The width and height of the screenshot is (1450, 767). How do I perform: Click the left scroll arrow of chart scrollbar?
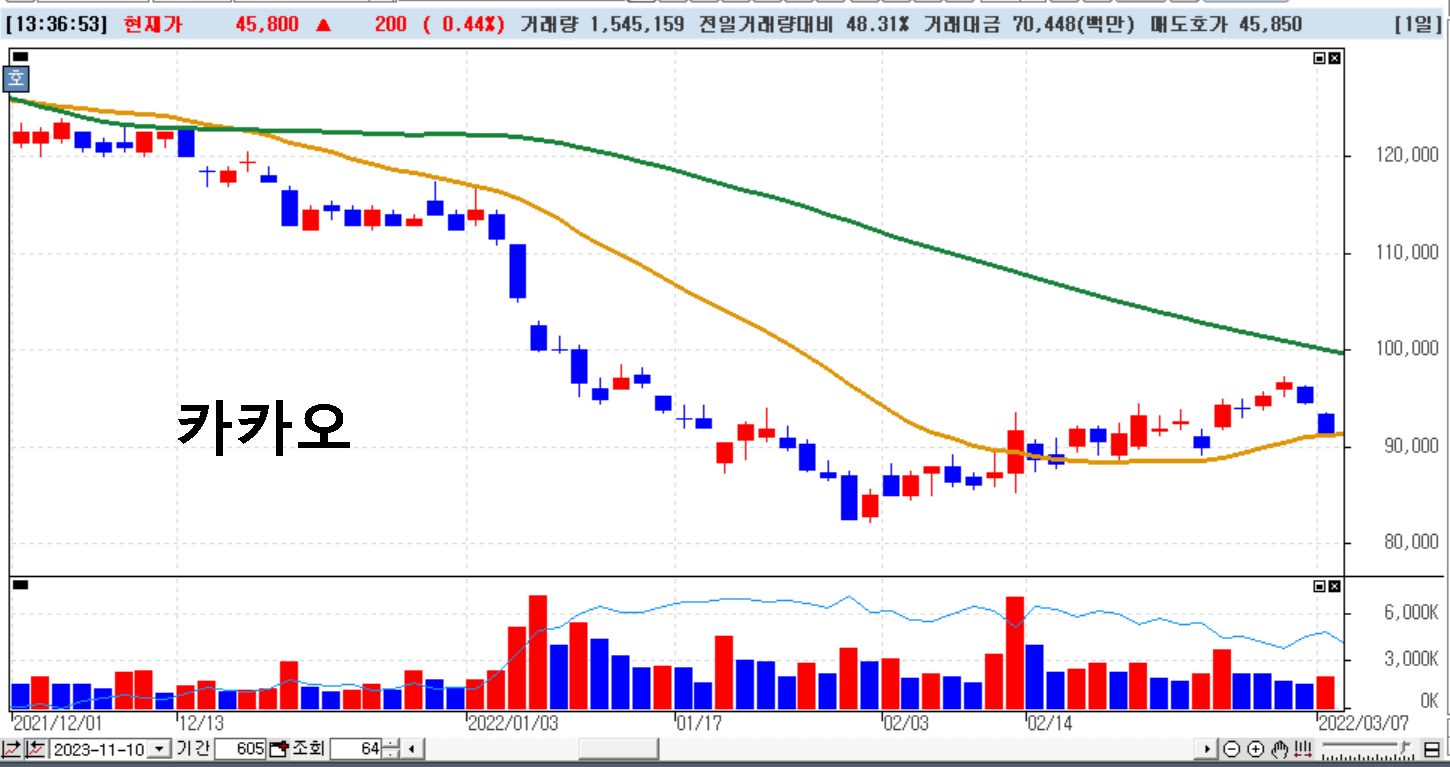[x=412, y=749]
